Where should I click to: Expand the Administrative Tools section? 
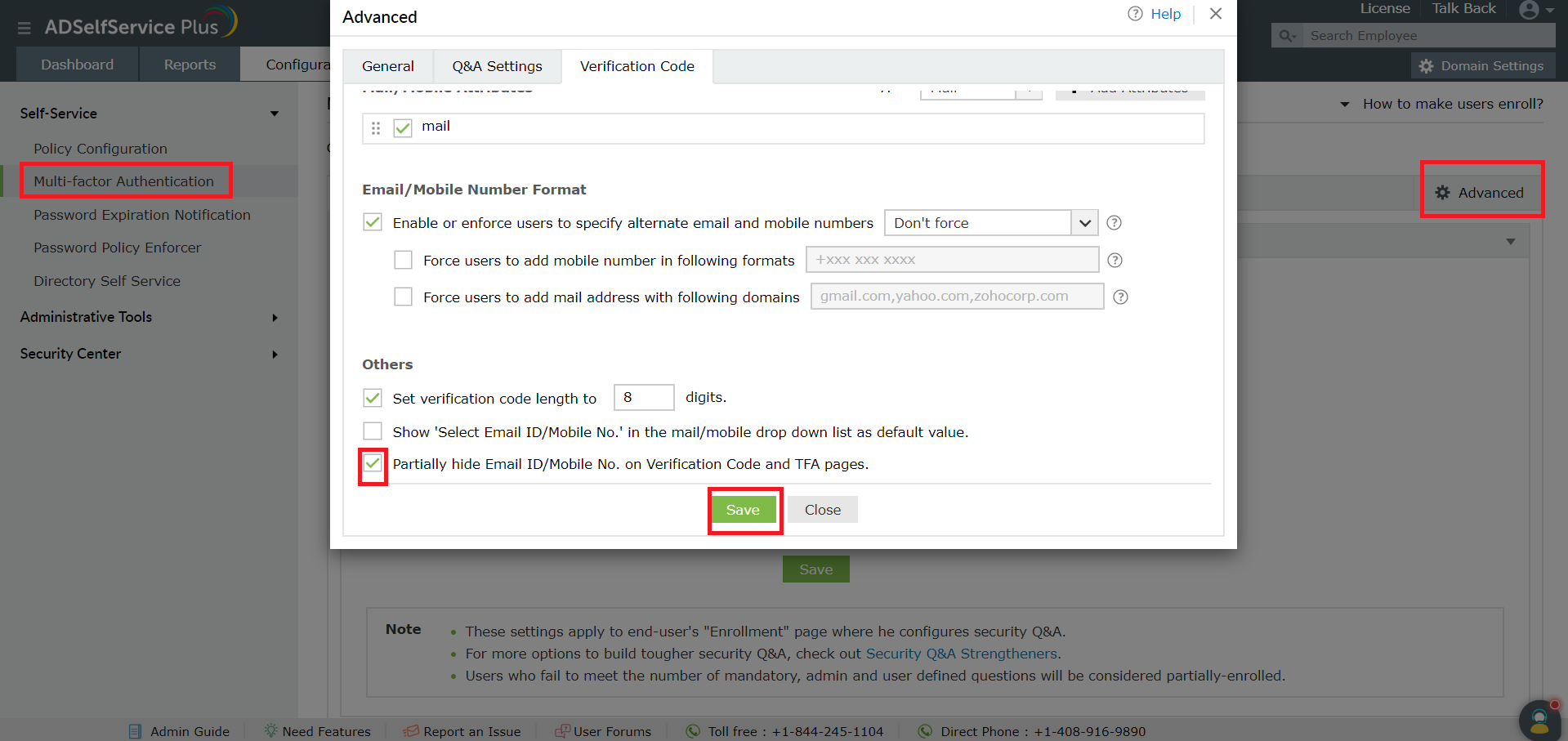[x=275, y=318]
